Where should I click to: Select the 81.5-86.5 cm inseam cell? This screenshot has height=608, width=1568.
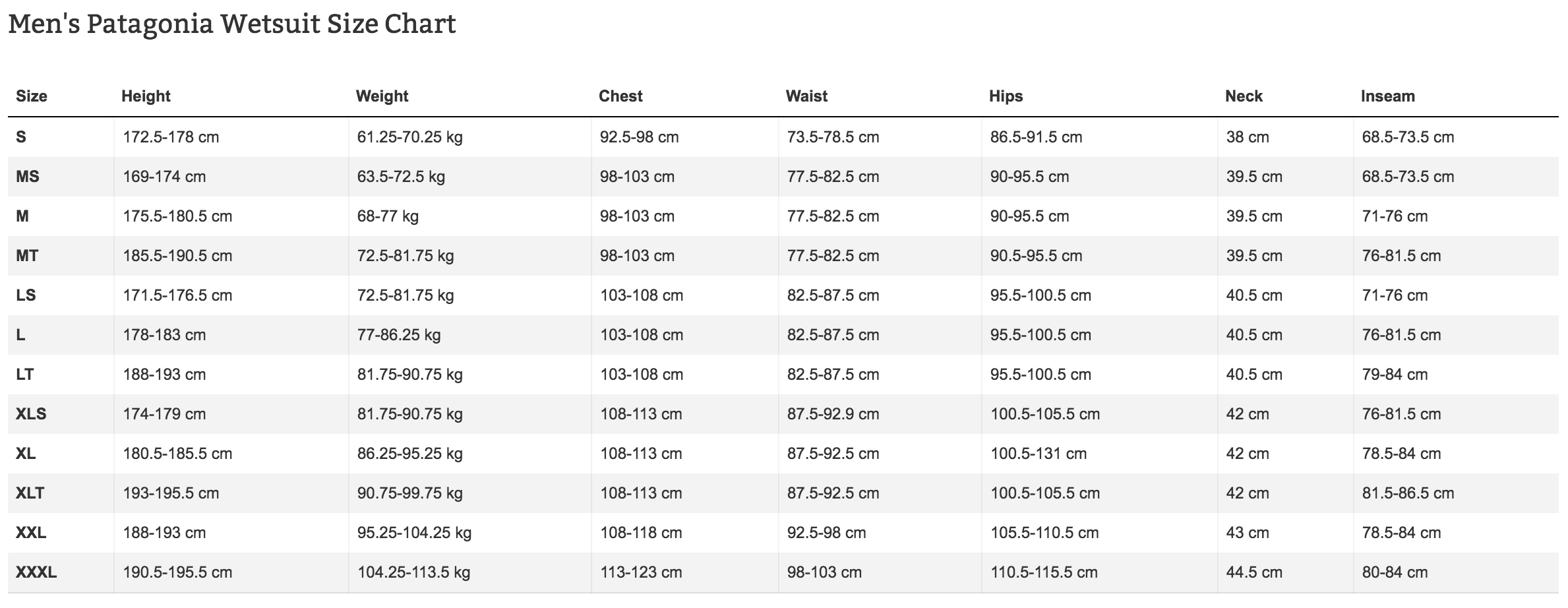coord(1408,493)
